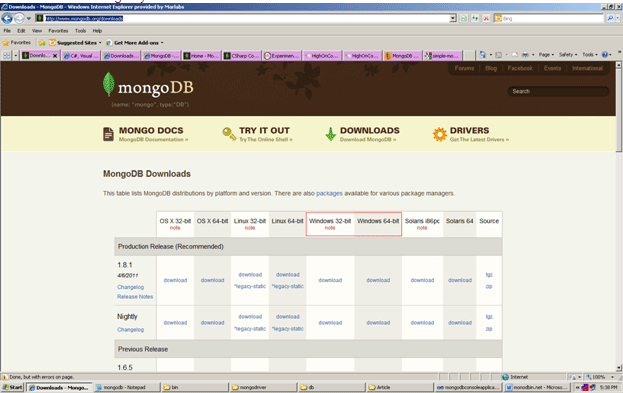623x393 pixels.
Task: Open the View menu
Action: pos(37,31)
